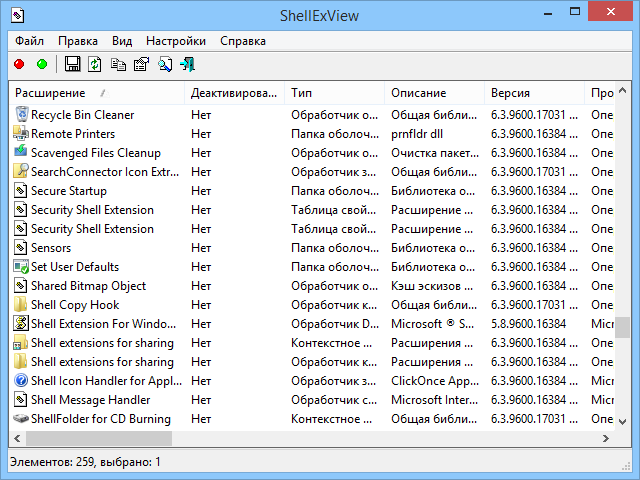Select the Secure Startup entry
640x480 pixels.
coord(69,191)
